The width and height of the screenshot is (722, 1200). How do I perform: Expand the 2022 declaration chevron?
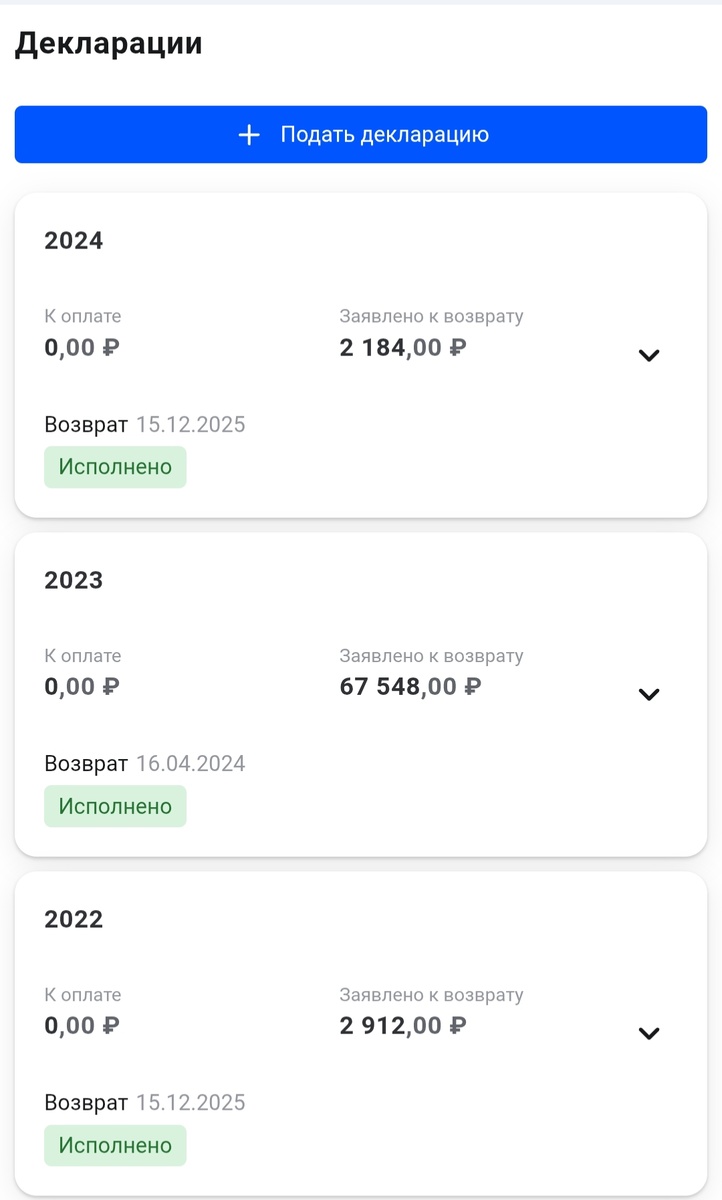click(649, 1033)
